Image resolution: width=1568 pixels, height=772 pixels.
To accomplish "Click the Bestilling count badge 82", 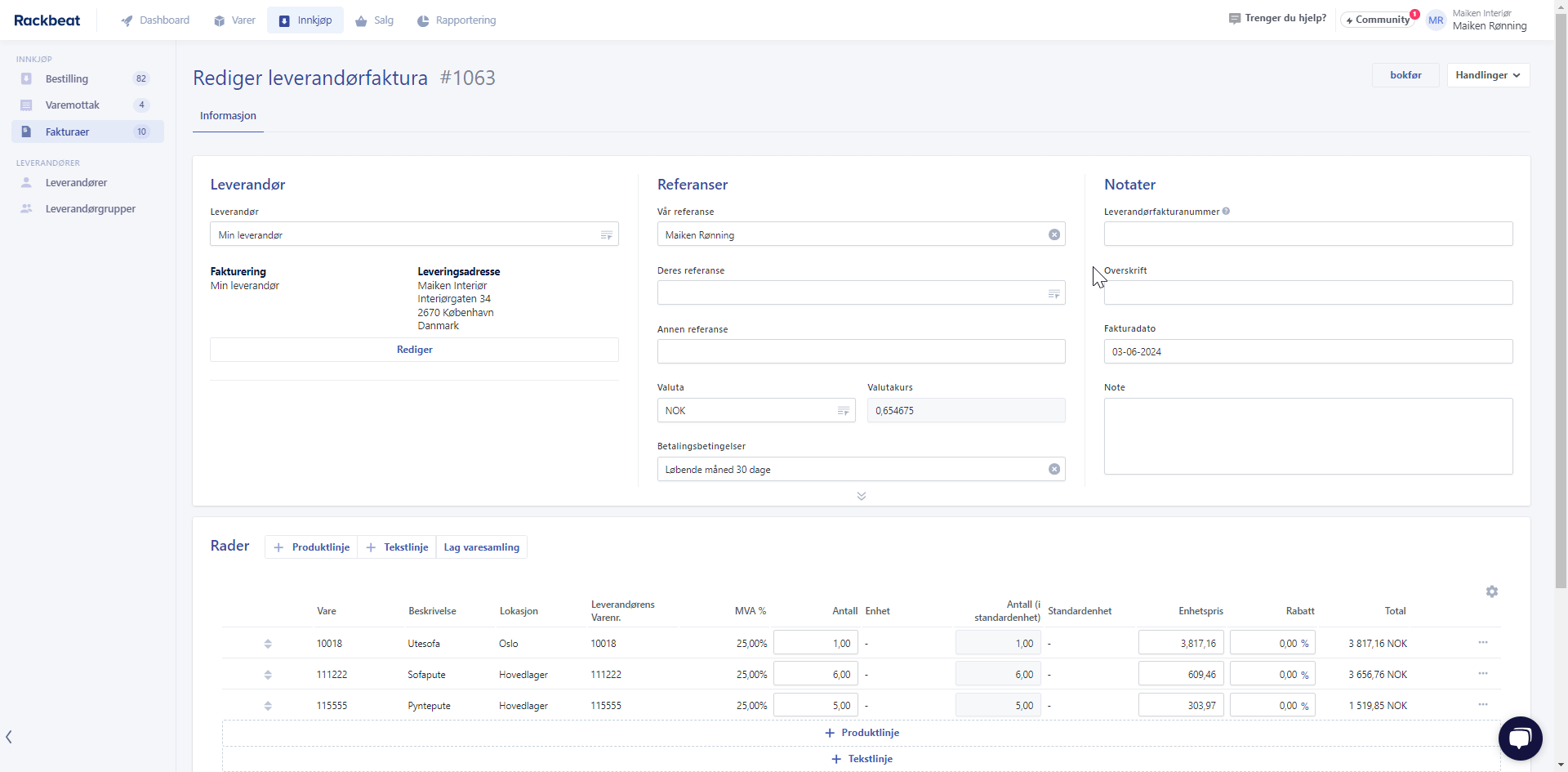I will (141, 79).
